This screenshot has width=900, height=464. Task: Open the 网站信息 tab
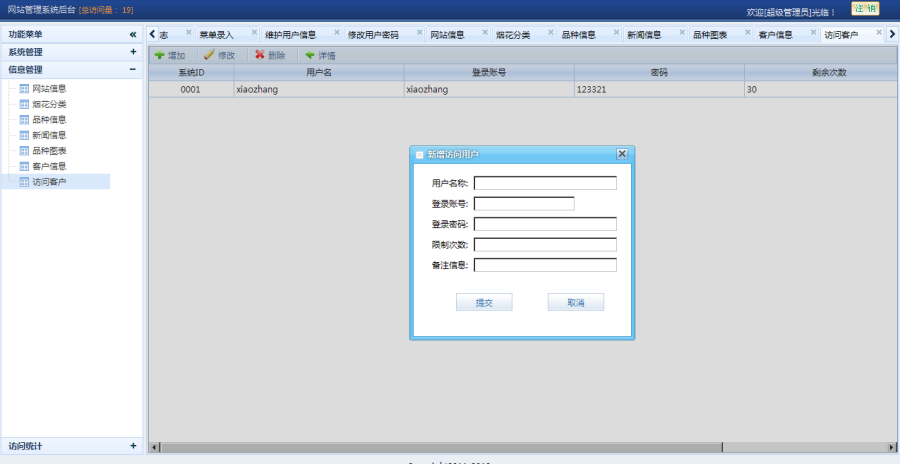pos(448,35)
